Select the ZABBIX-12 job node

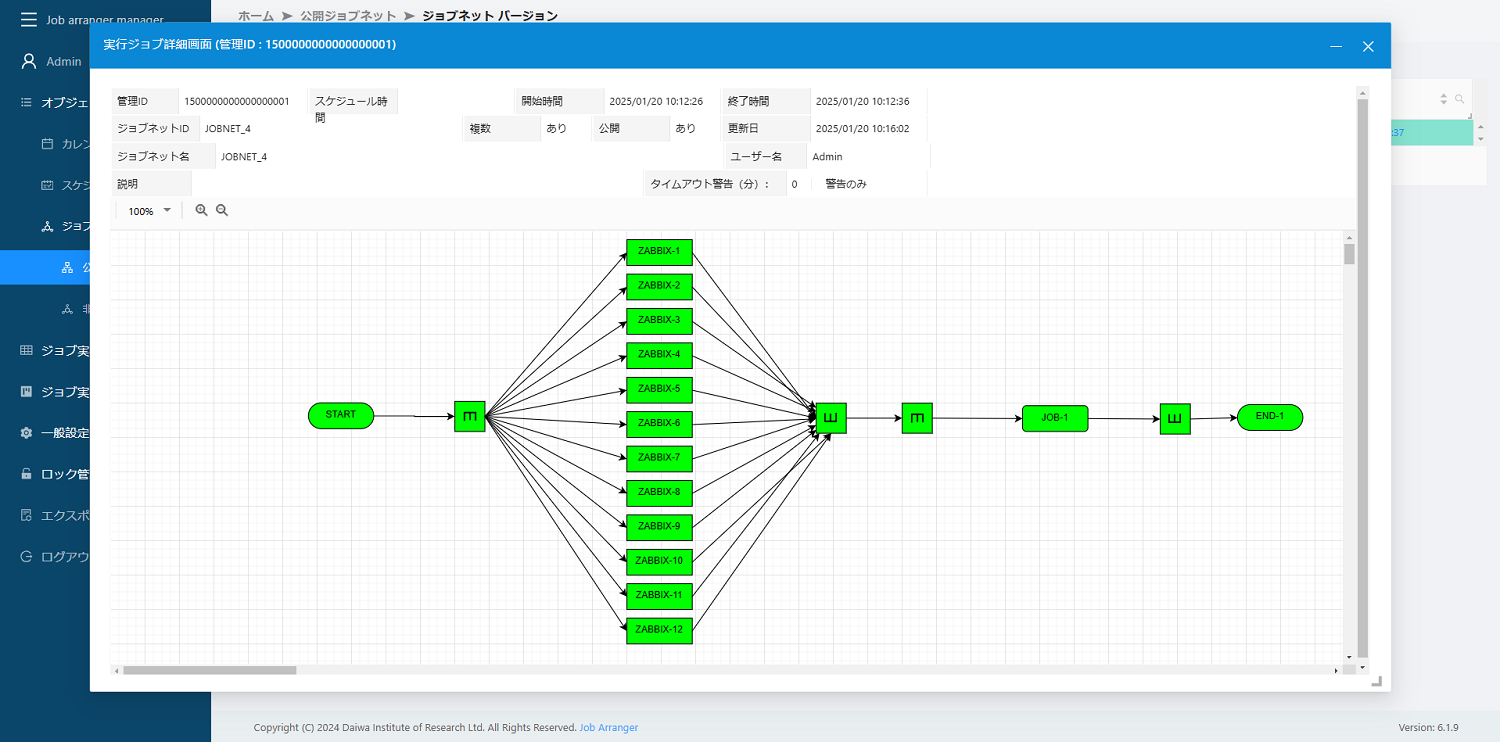pos(659,630)
